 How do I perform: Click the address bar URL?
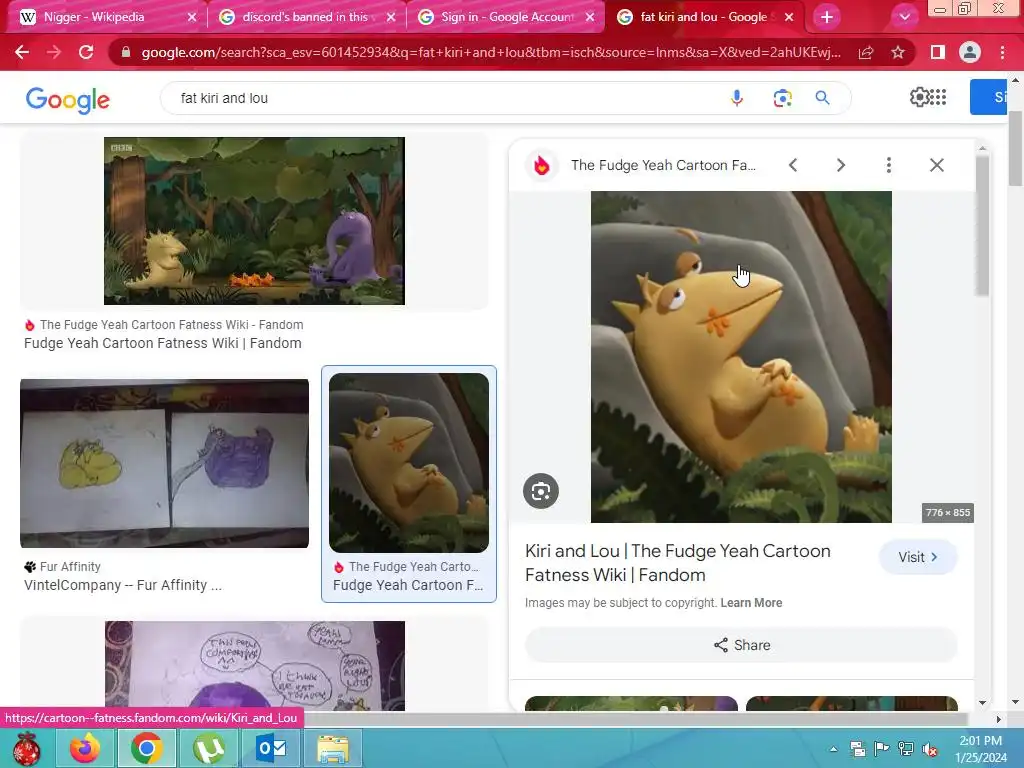491,52
